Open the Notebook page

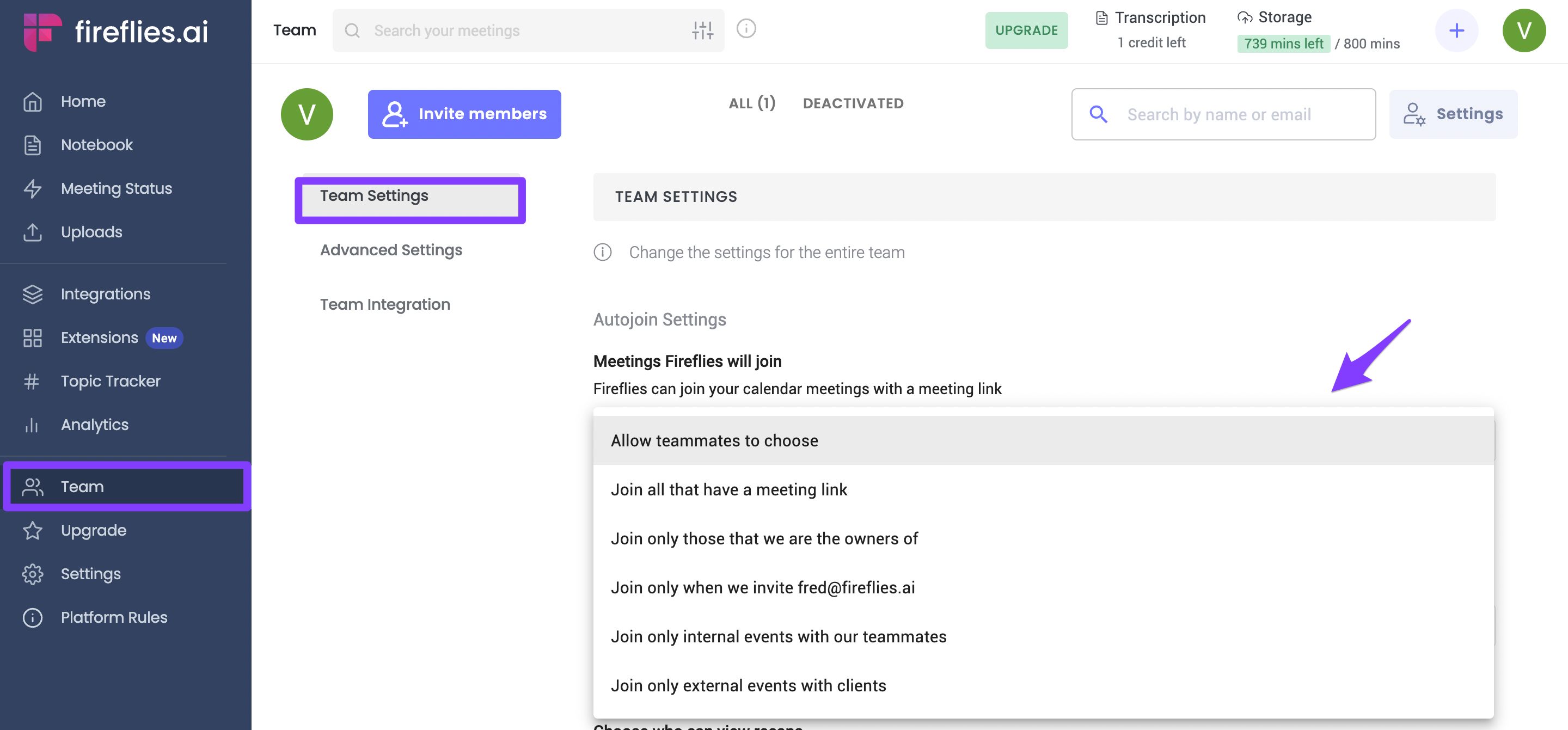[96, 145]
